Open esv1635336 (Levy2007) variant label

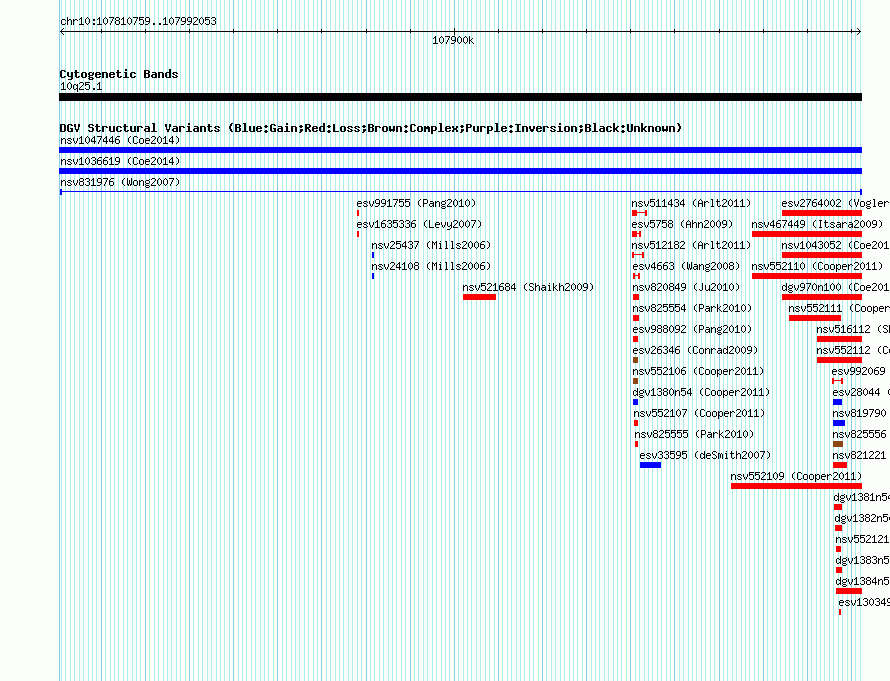click(x=419, y=224)
